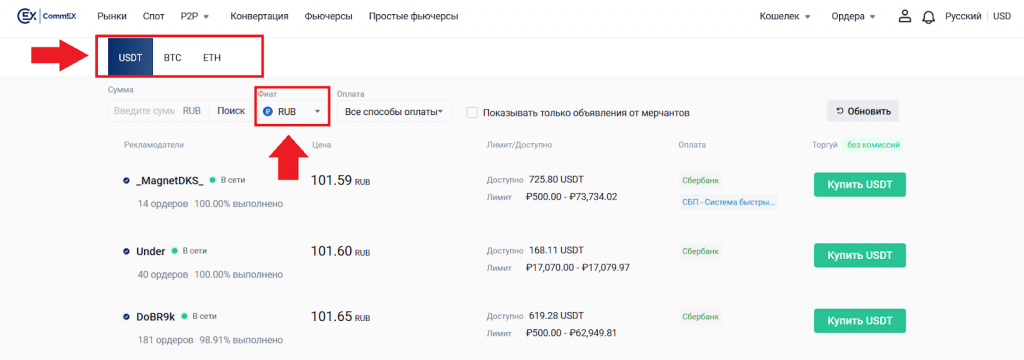Viewport: 1024px width, 360px height.
Task: Change language via Русский
Action: click(x=963, y=16)
